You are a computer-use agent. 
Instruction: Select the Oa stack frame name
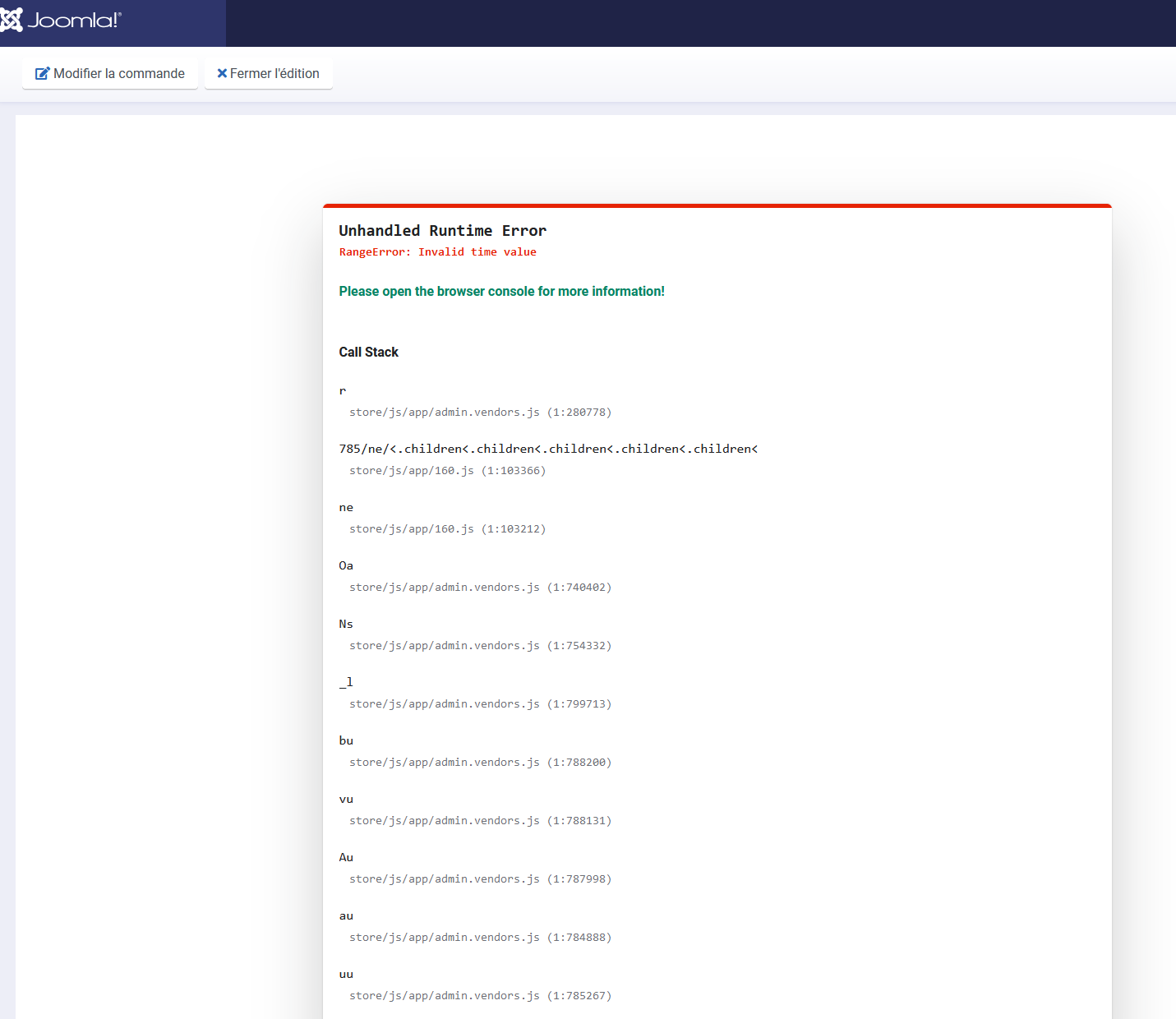click(x=346, y=566)
